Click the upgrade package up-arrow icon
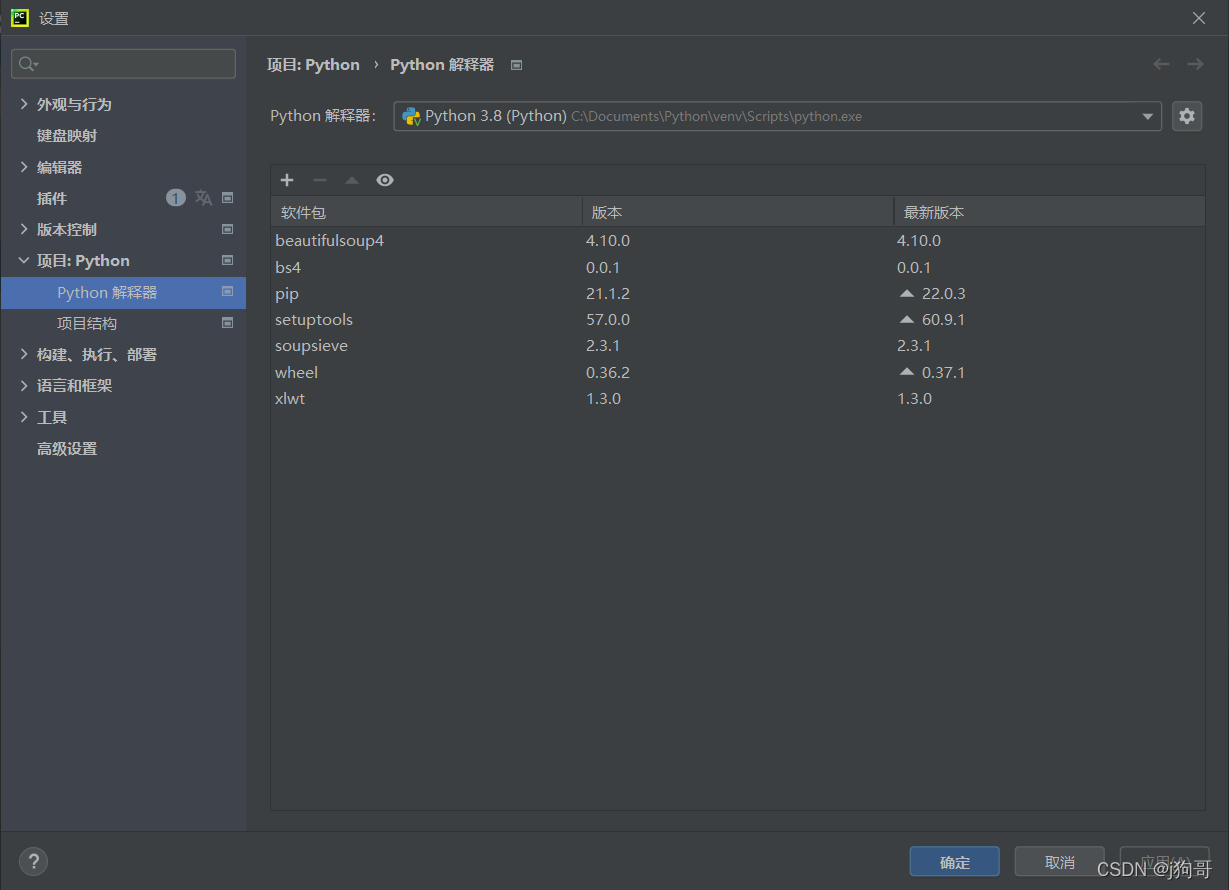Viewport: 1229px width, 890px height. pyautogui.click(x=352, y=180)
